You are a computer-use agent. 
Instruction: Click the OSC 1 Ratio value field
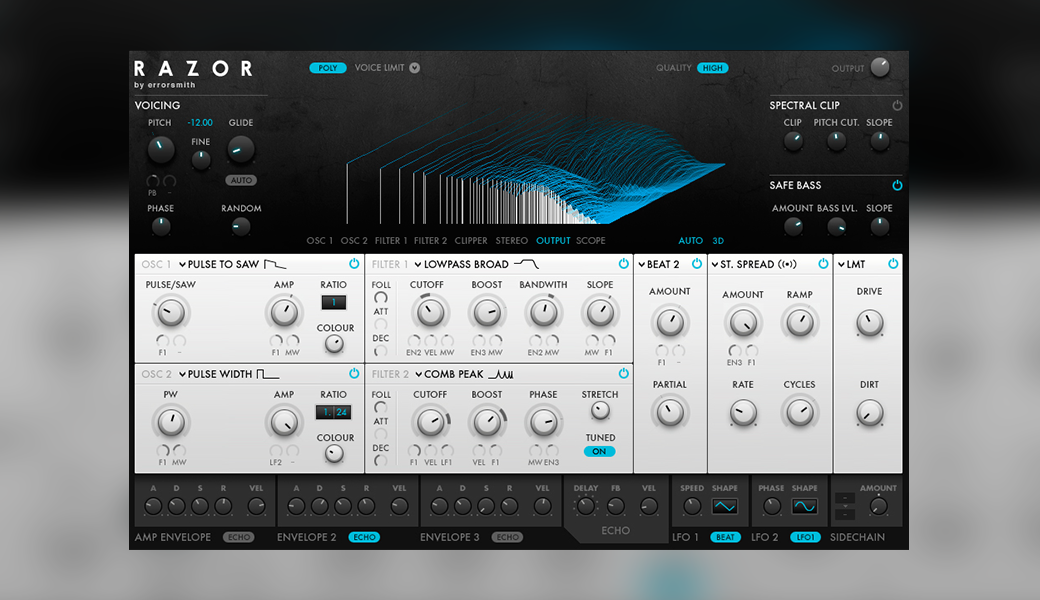(334, 302)
